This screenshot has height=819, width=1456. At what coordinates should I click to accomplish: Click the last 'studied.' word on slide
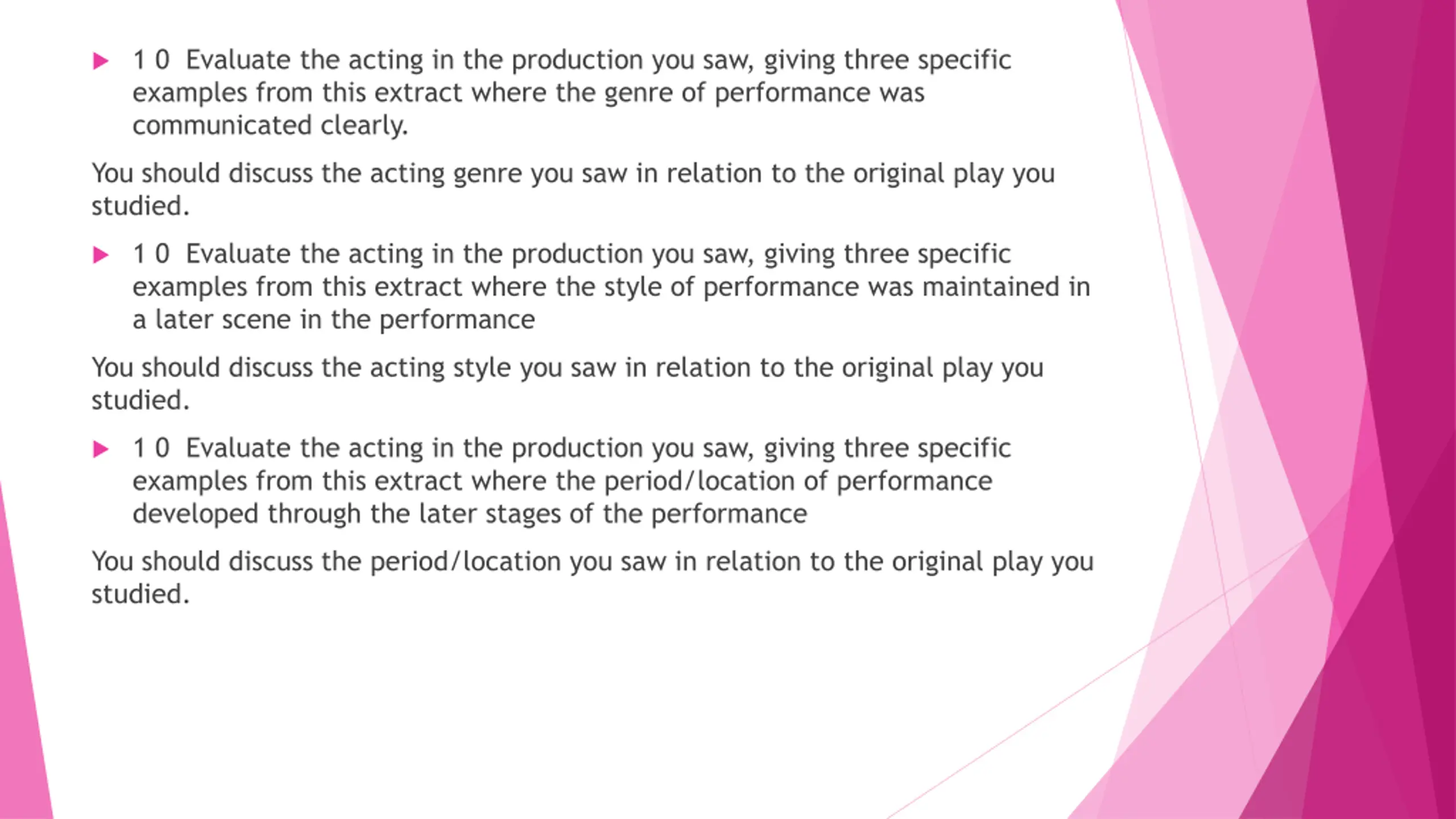click(x=140, y=594)
